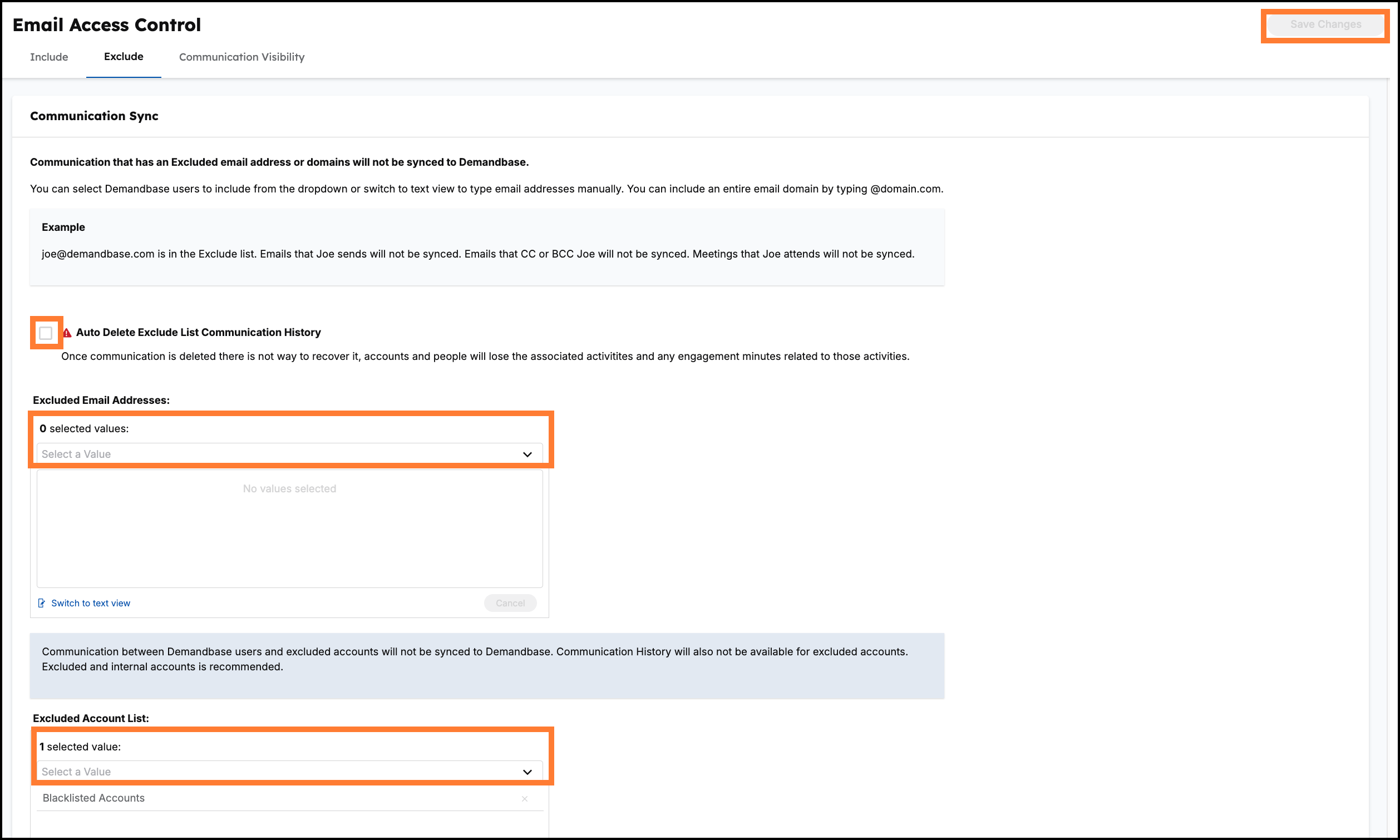This screenshot has width=1400, height=840.
Task: Click the 1 selected value text
Action: pos(80,747)
